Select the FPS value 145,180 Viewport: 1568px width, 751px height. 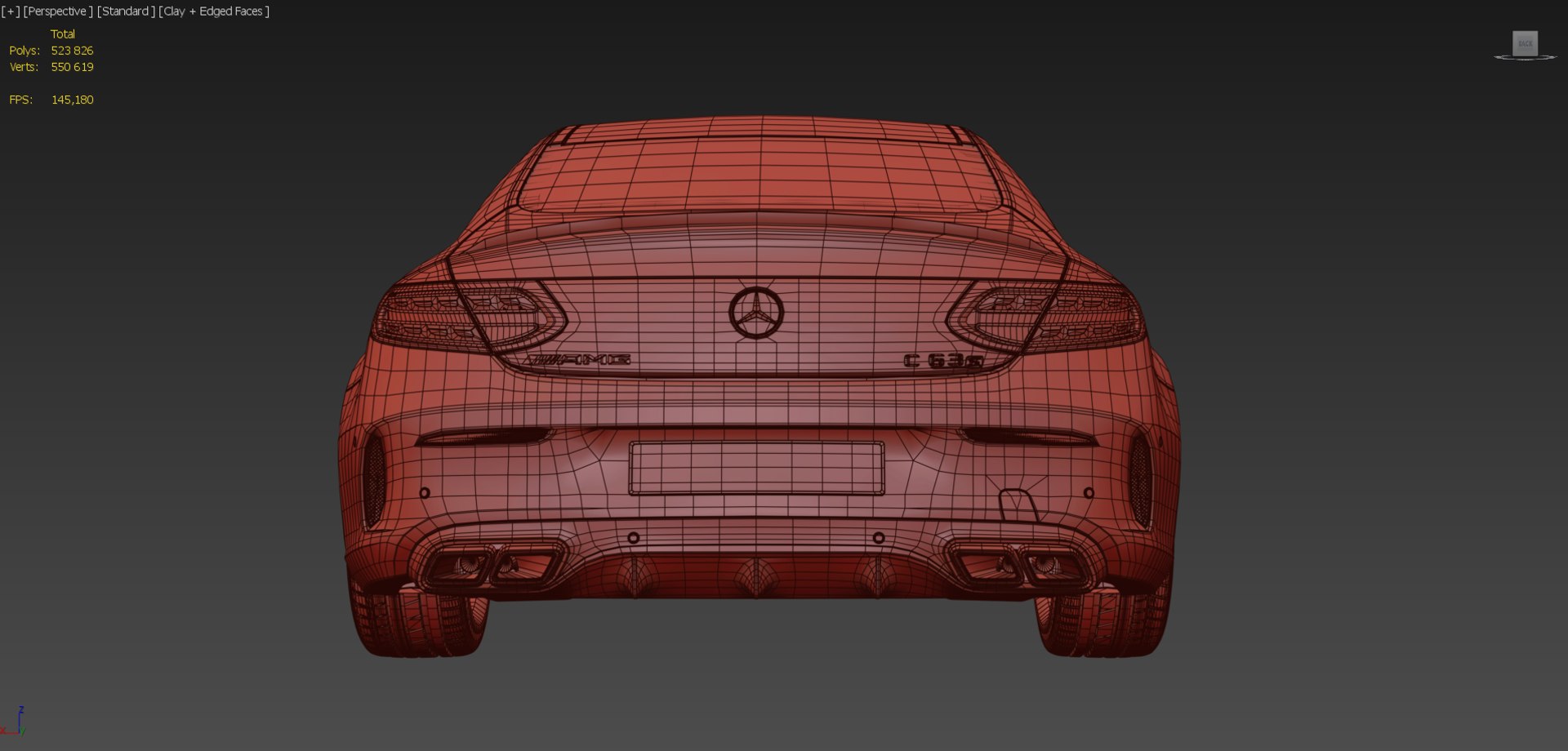(72, 100)
